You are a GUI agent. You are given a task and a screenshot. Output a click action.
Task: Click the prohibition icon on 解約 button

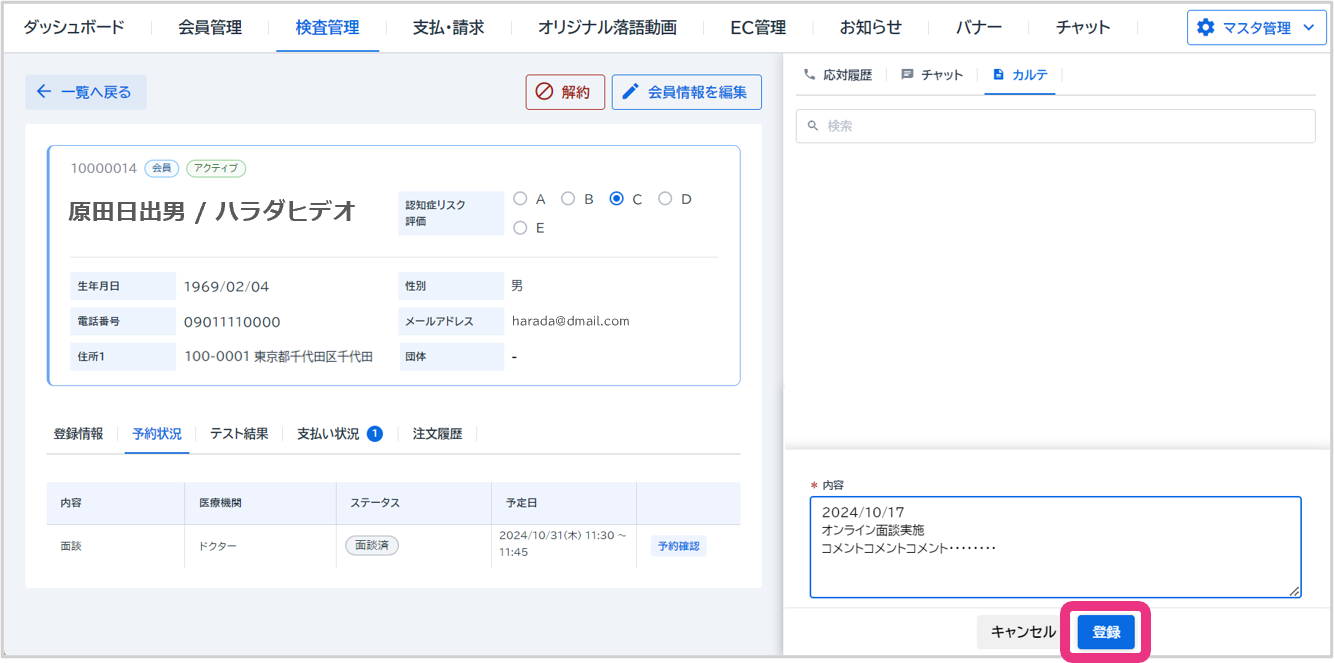545,92
